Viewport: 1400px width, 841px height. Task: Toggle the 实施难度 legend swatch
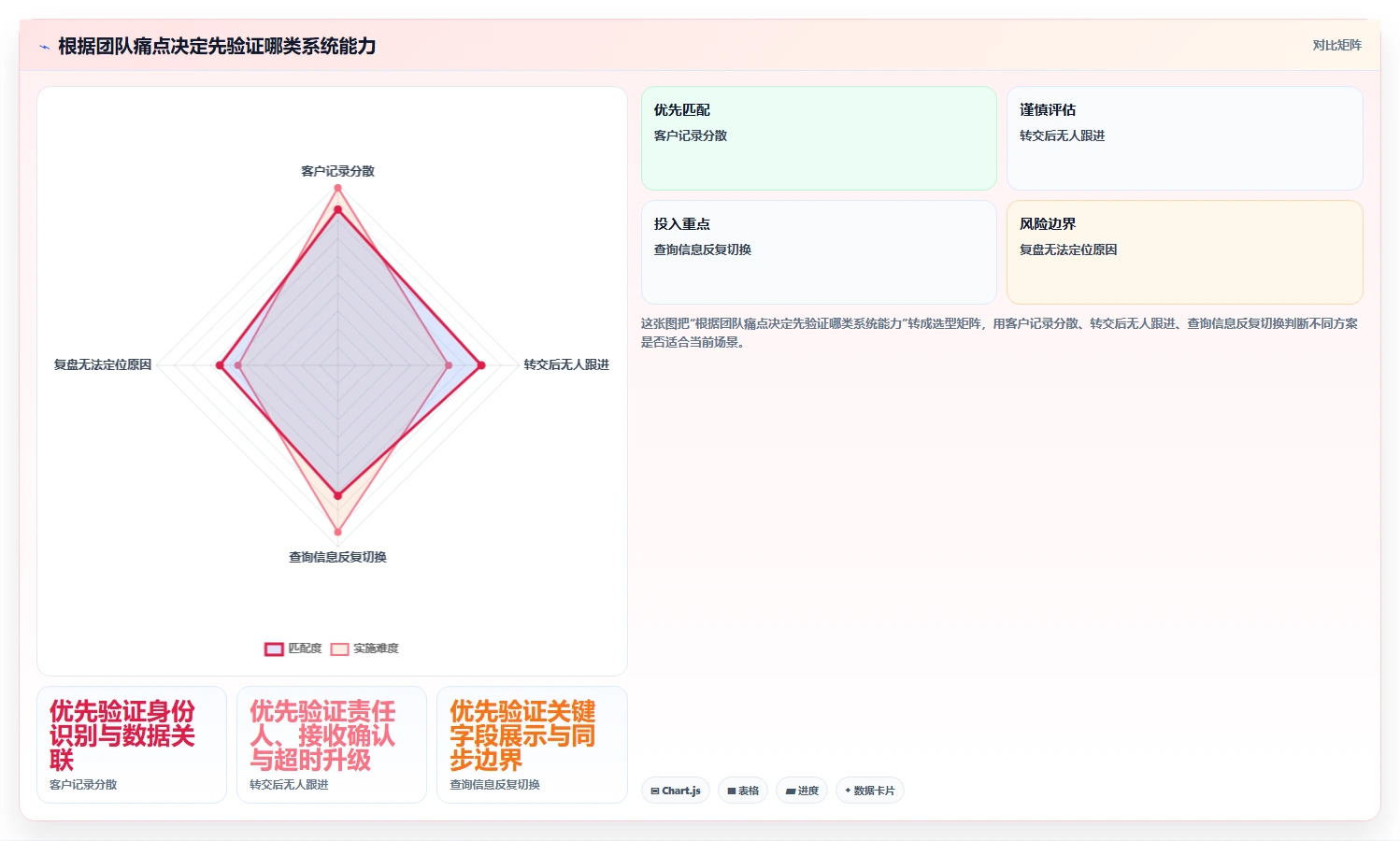(x=339, y=649)
